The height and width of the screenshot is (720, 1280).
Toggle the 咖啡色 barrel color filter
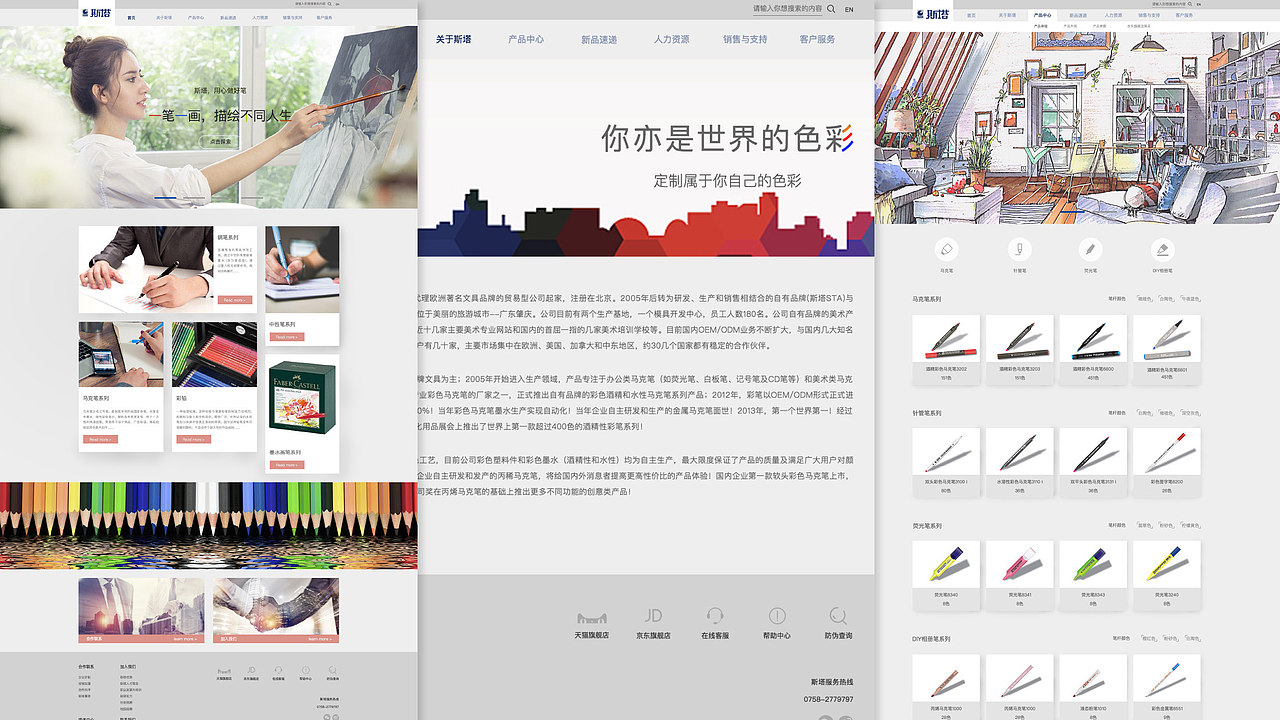(1145, 297)
